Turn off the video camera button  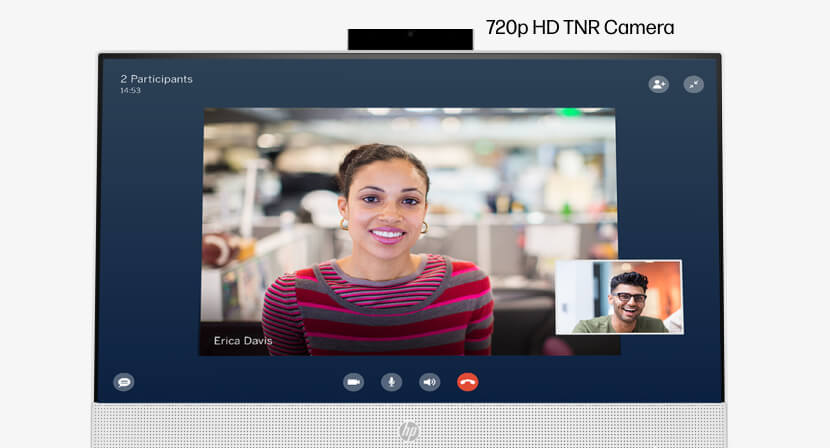[353, 382]
